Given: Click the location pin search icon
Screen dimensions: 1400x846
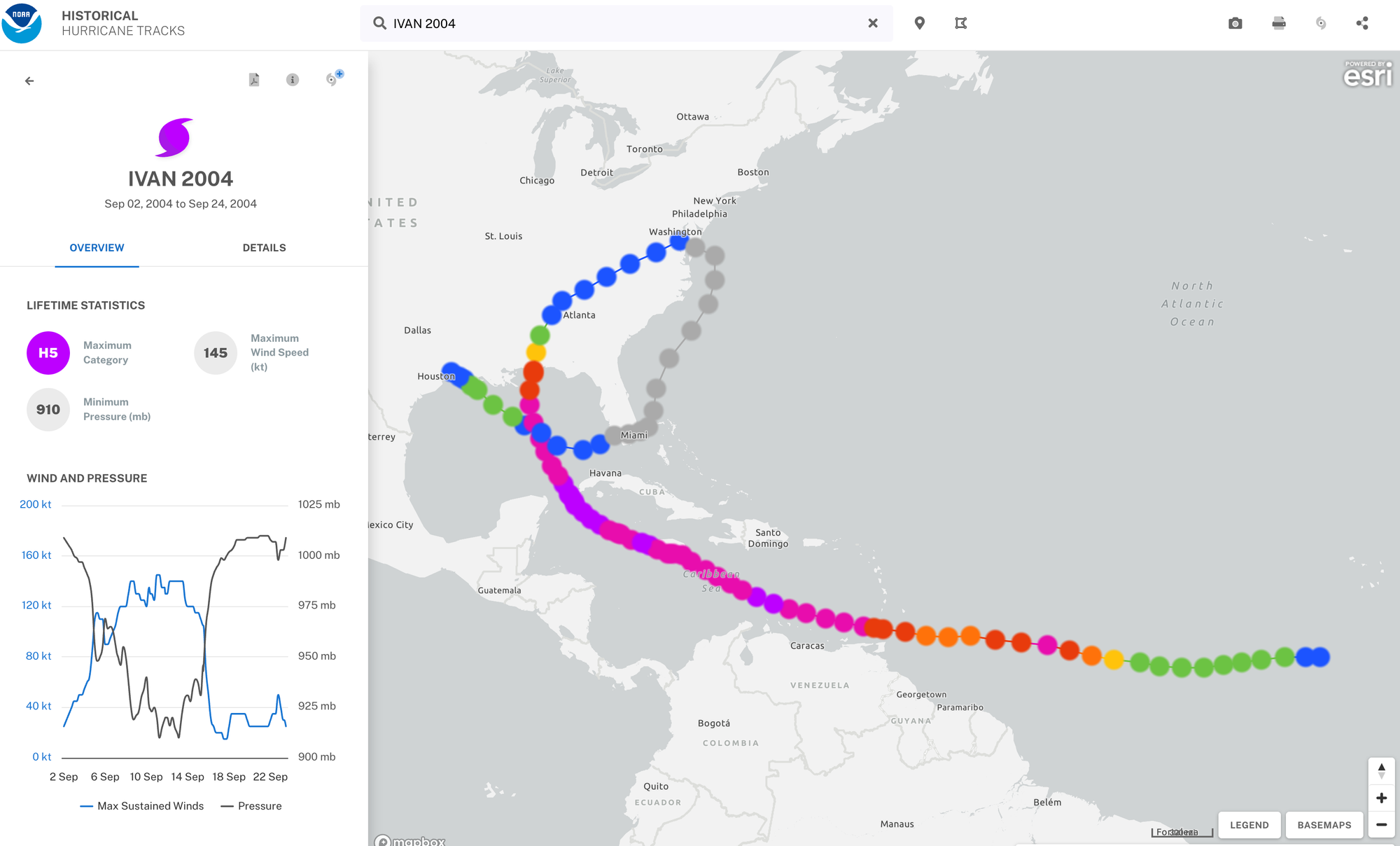Looking at the screenshot, I should 920,23.
